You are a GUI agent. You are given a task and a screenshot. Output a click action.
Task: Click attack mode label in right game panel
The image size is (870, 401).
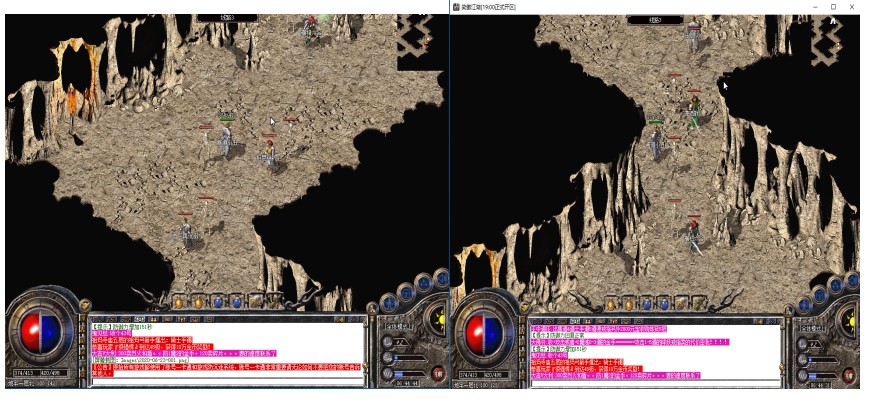coord(811,327)
